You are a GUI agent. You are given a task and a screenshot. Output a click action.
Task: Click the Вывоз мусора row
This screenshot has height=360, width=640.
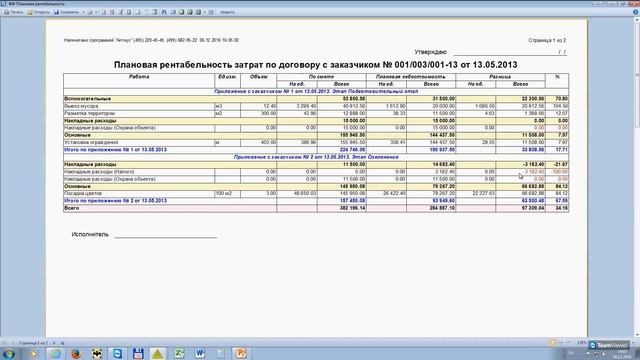click(x=316, y=106)
